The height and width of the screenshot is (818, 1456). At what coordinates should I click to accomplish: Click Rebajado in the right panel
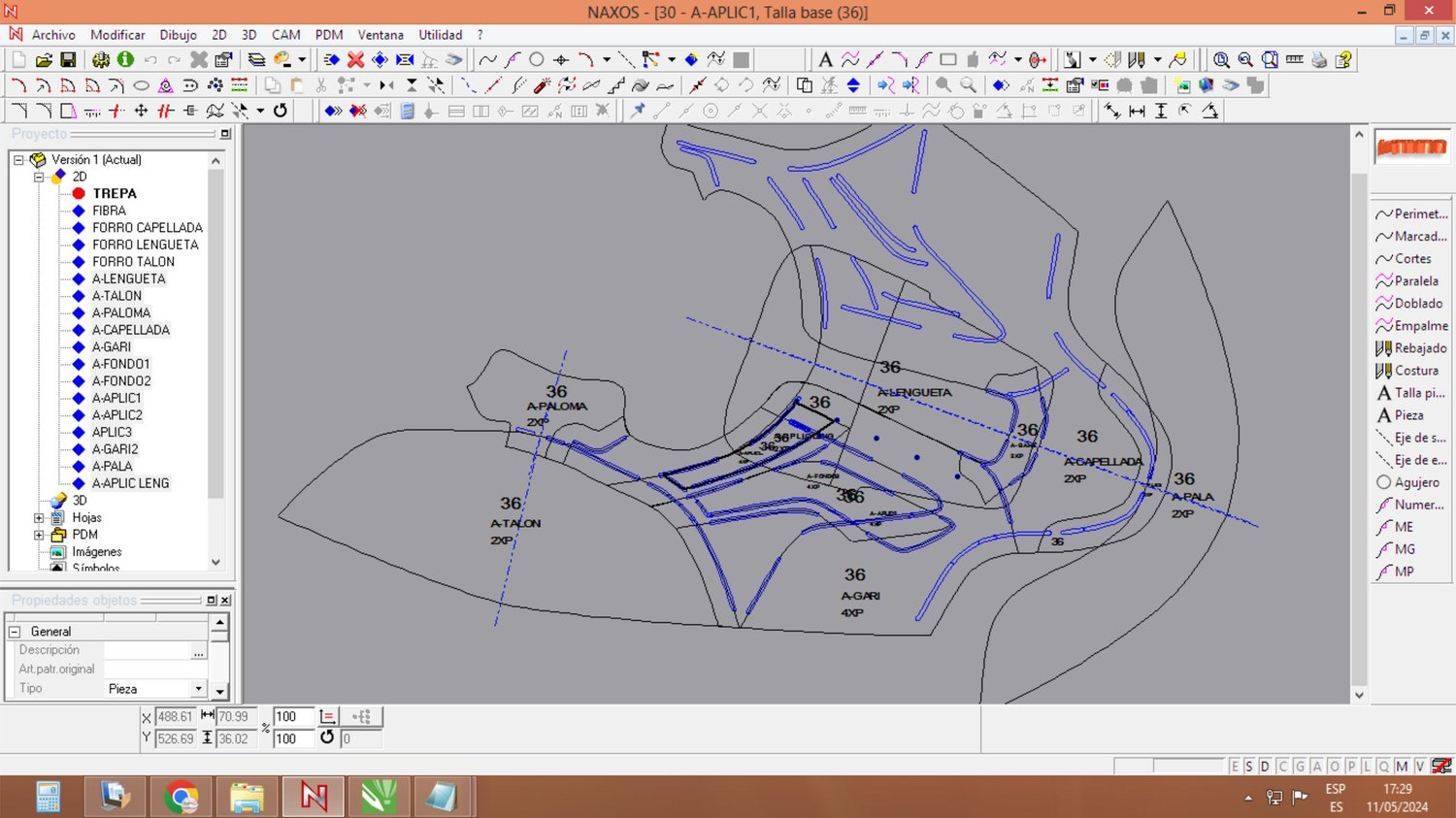(x=1419, y=348)
